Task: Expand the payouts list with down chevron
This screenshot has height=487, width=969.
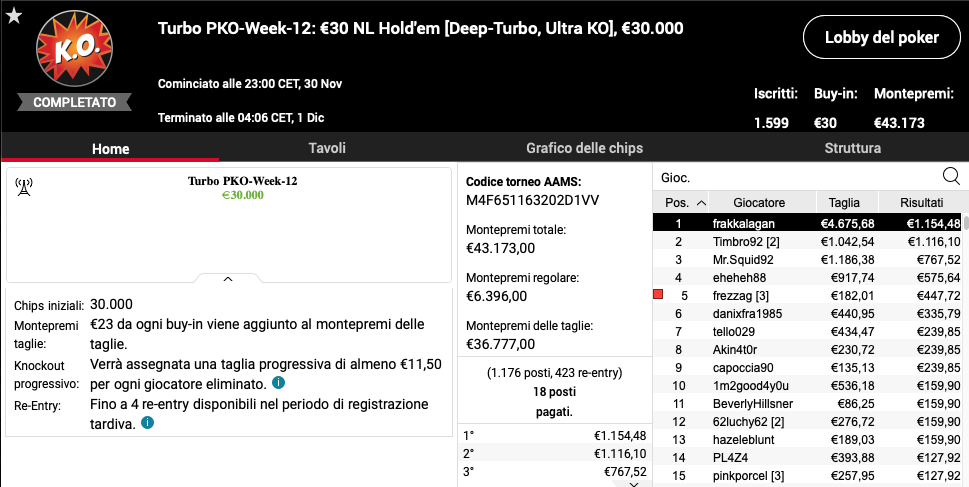Action: pos(634,485)
